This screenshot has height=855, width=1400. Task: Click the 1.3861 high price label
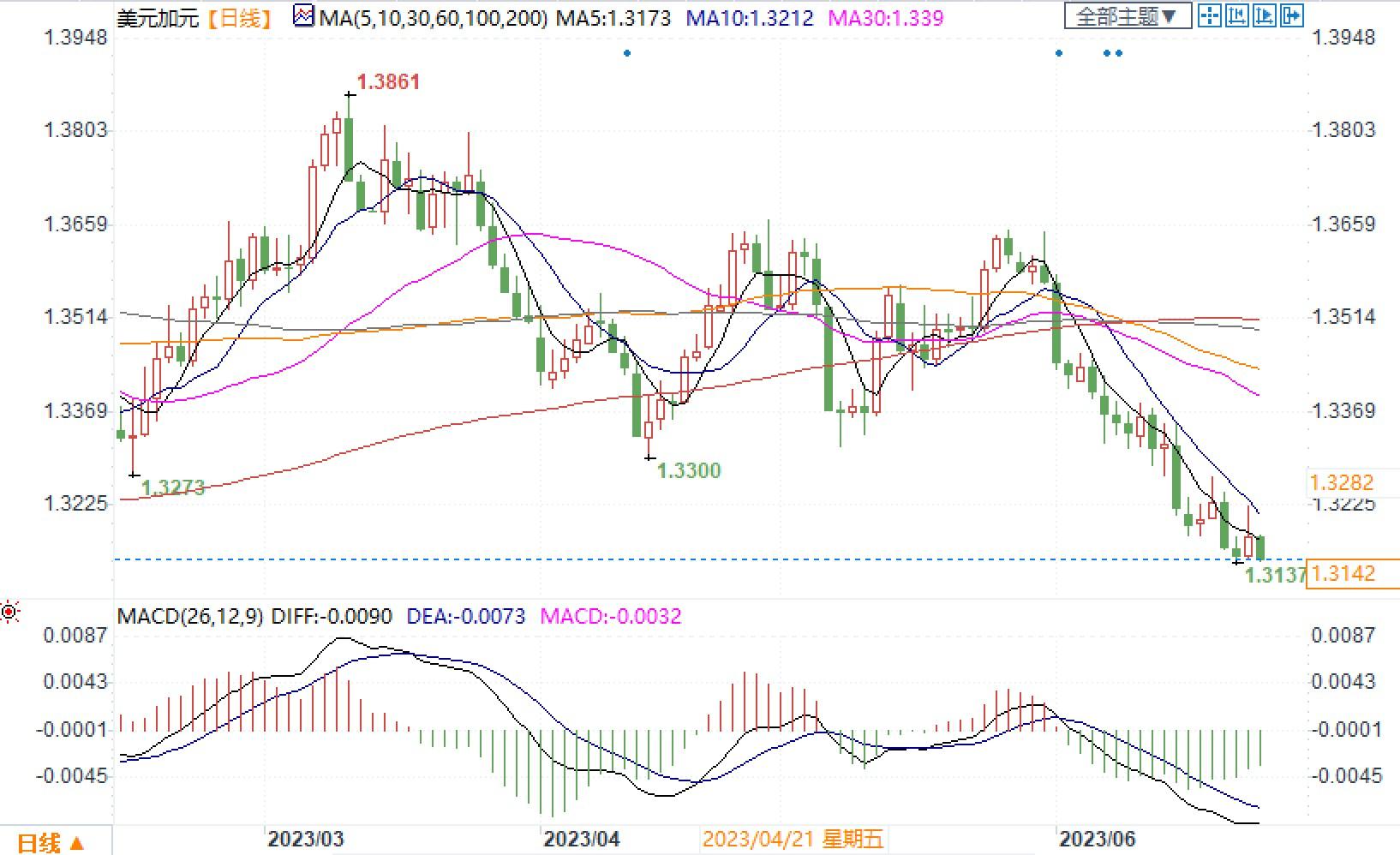click(x=389, y=82)
